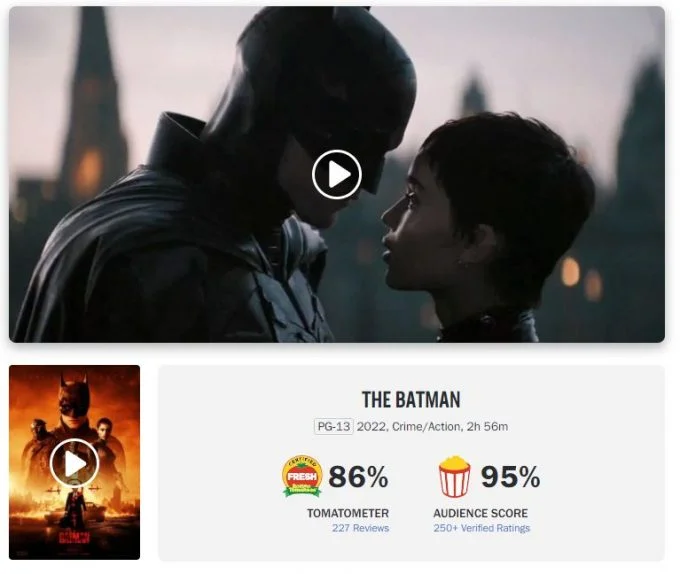Click the 86% Tomatometer score
680x574 pixels.
(358, 476)
